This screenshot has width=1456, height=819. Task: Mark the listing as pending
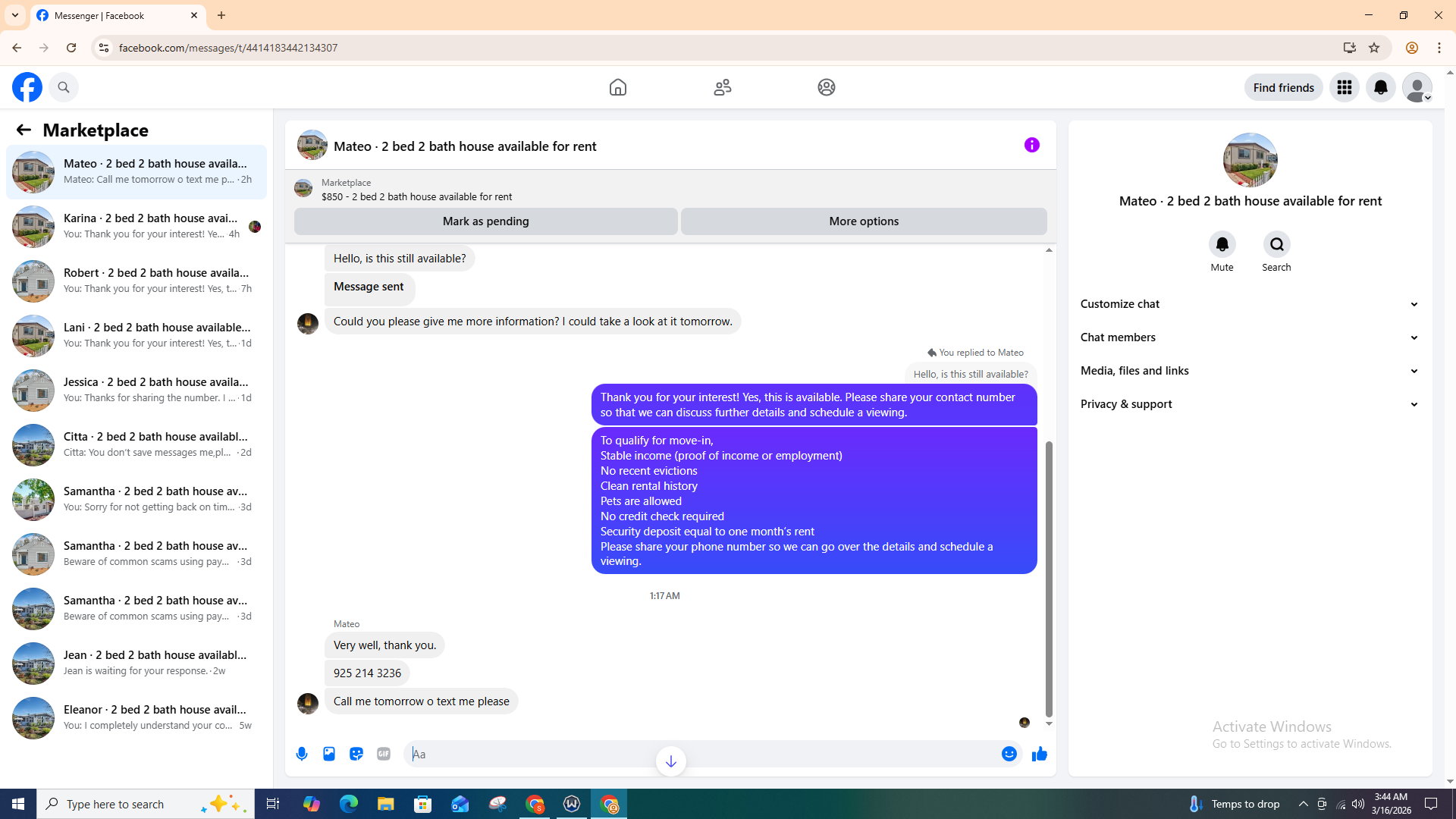click(485, 221)
